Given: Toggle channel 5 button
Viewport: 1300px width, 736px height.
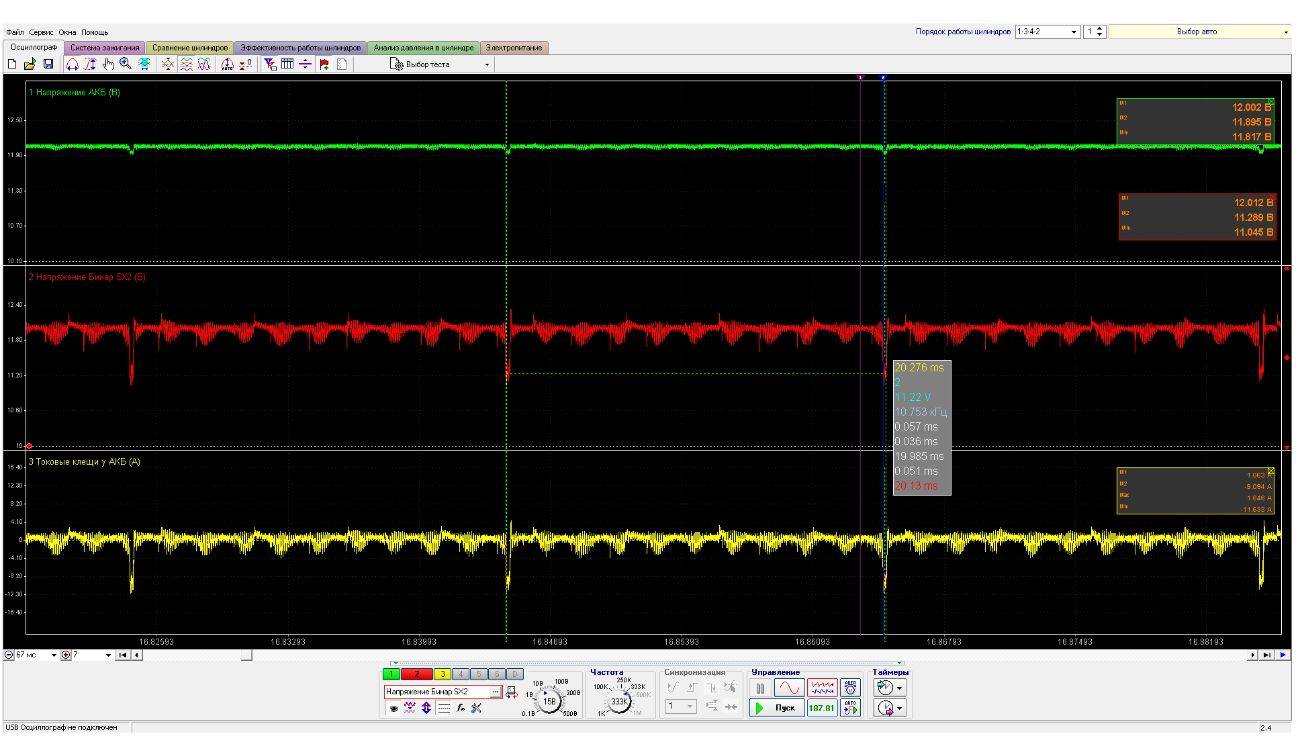Looking at the screenshot, I should click(478, 675).
